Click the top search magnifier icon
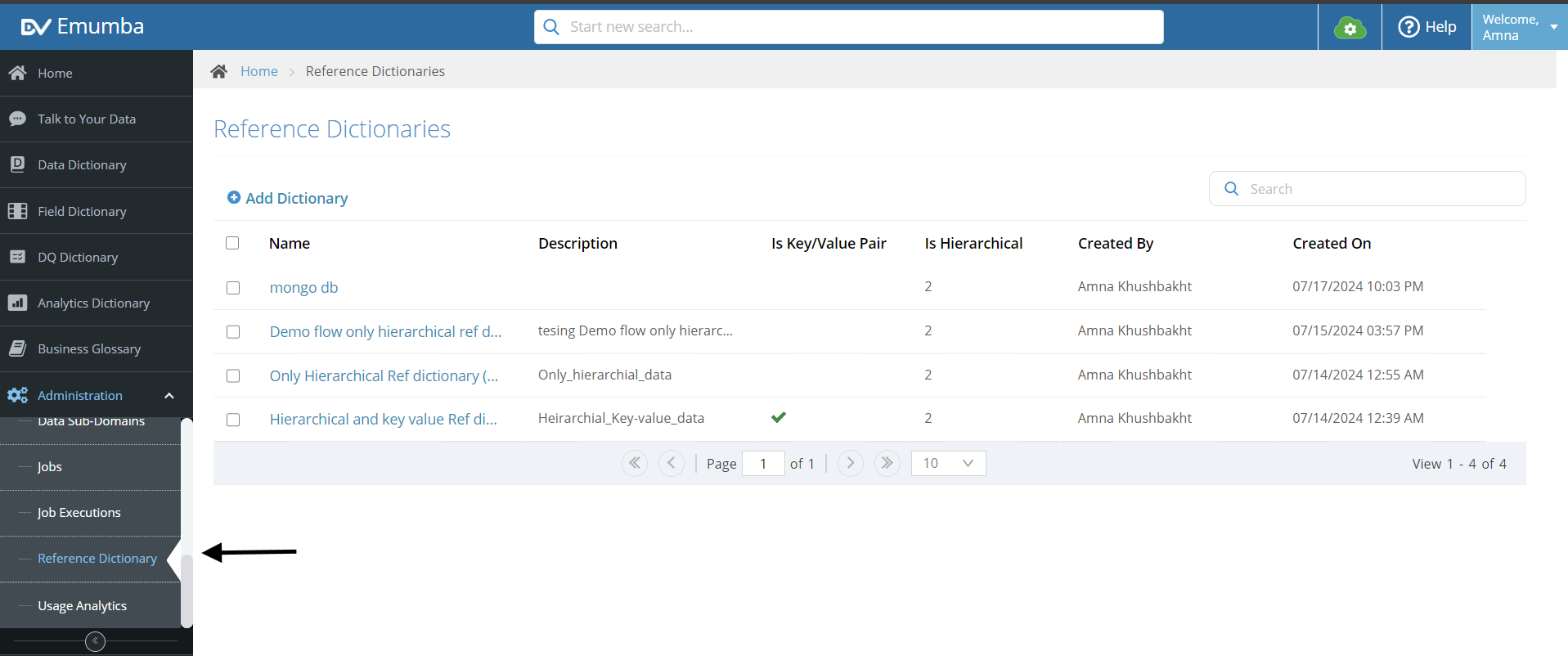Viewport: 1568px width, 656px height. point(552,27)
